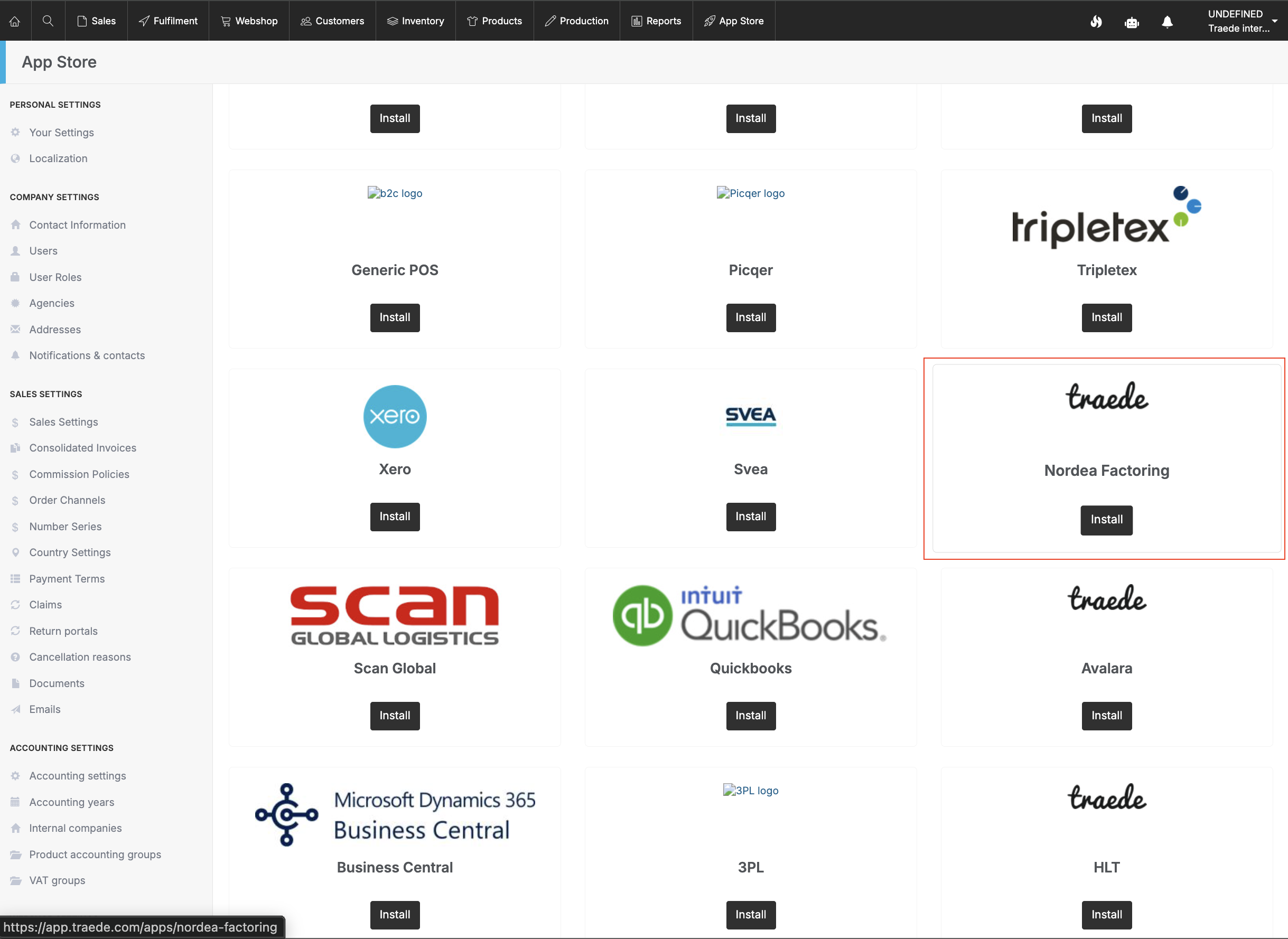The height and width of the screenshot is (939, 1288).
Task: Click the Svea logo
Action: [x=751, y=416]
